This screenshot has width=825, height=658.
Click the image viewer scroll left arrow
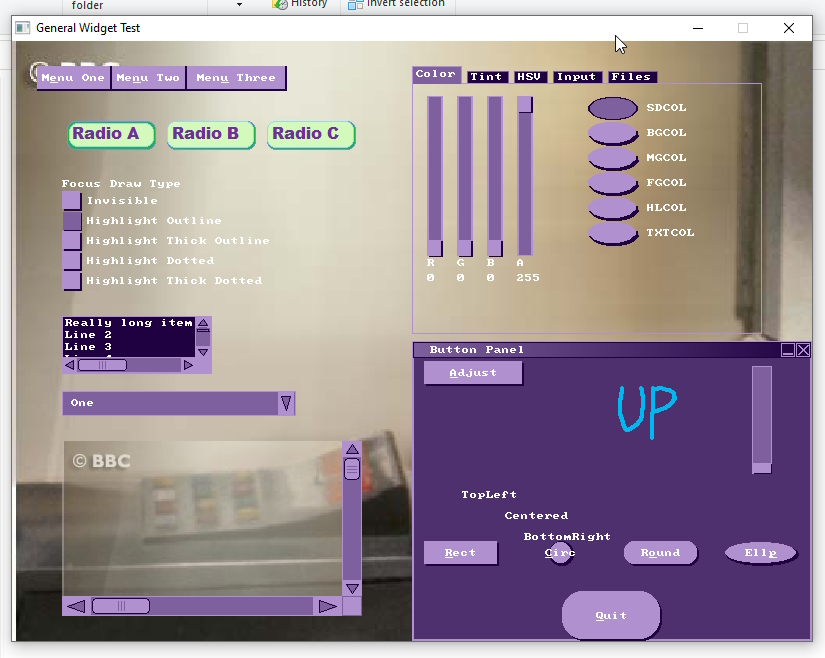click(75, 606)
